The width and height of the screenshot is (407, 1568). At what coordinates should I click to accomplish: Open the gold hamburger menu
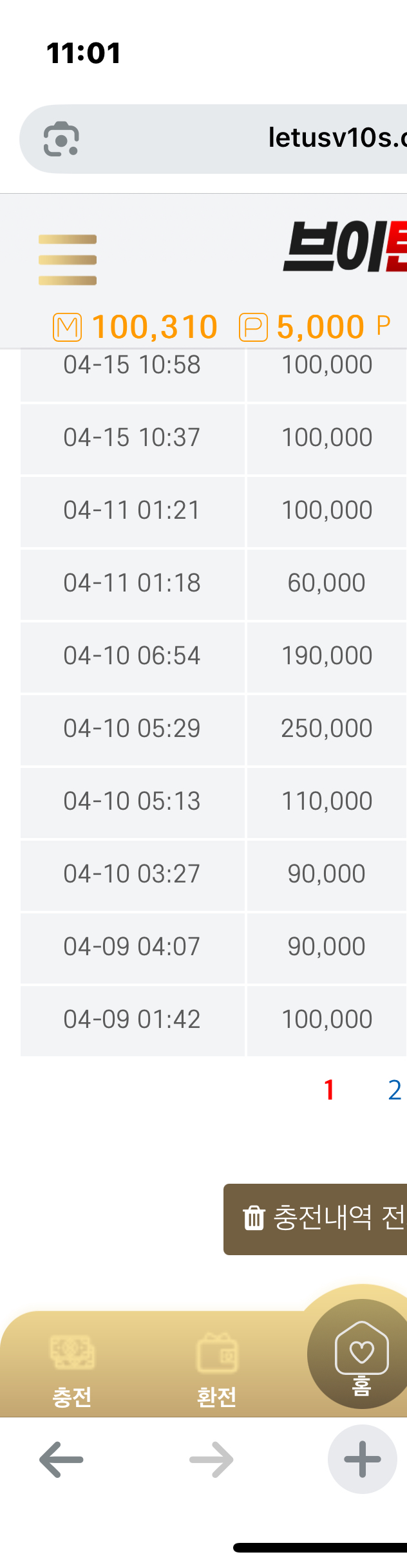click(x=68, y=260)
